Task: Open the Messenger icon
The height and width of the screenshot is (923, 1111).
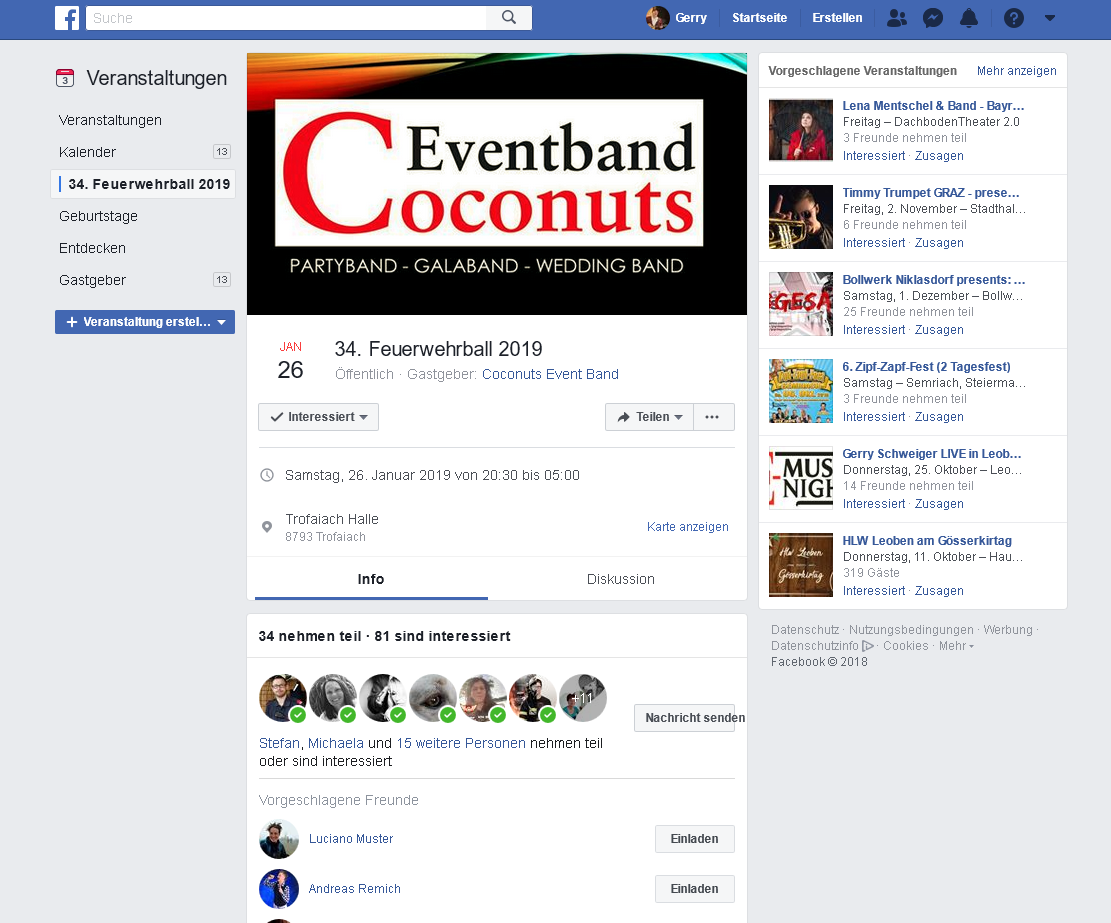Action: (932, 18)
